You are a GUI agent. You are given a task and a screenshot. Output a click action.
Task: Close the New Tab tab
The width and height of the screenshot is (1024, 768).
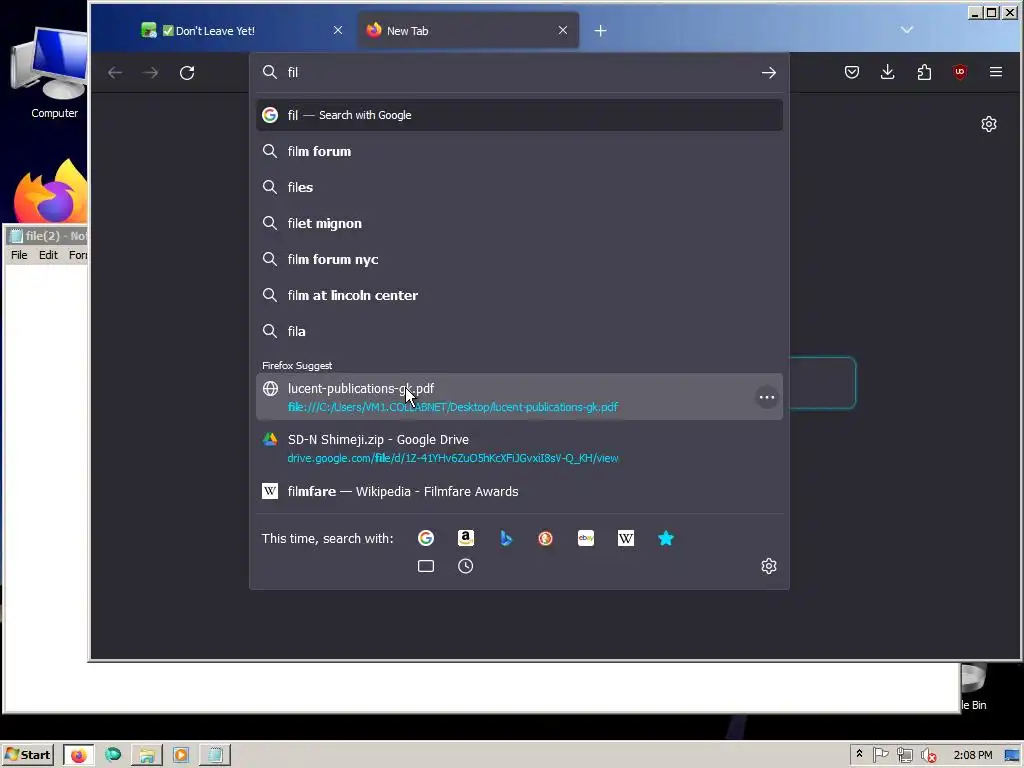[x=563, y=30]
